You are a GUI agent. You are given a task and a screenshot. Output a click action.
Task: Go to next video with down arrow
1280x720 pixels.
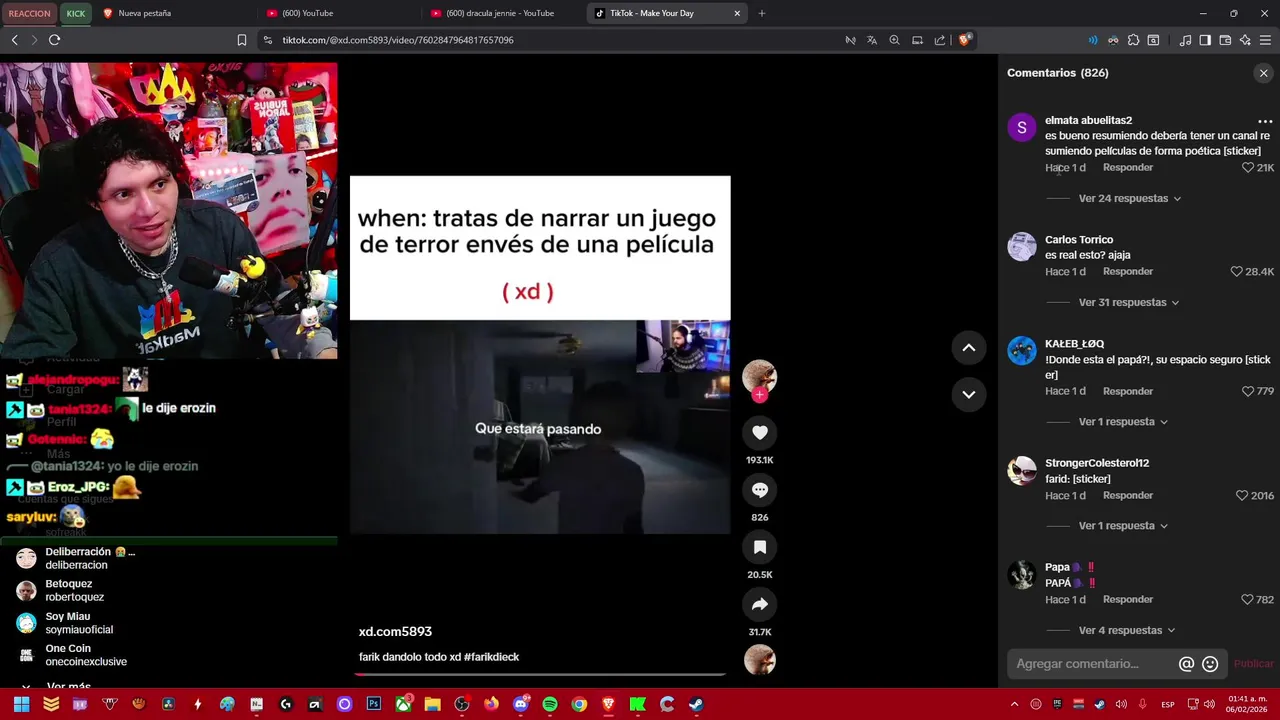968,394
